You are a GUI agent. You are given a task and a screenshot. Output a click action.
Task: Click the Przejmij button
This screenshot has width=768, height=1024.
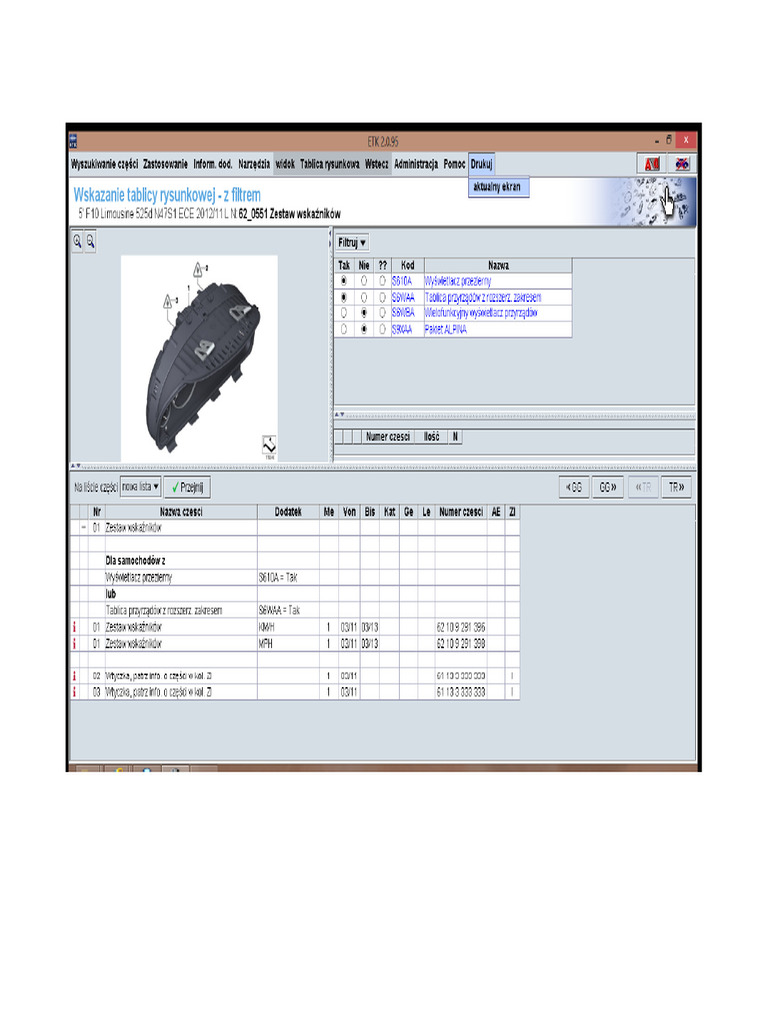pyautogui.click(x=187, y=487)
